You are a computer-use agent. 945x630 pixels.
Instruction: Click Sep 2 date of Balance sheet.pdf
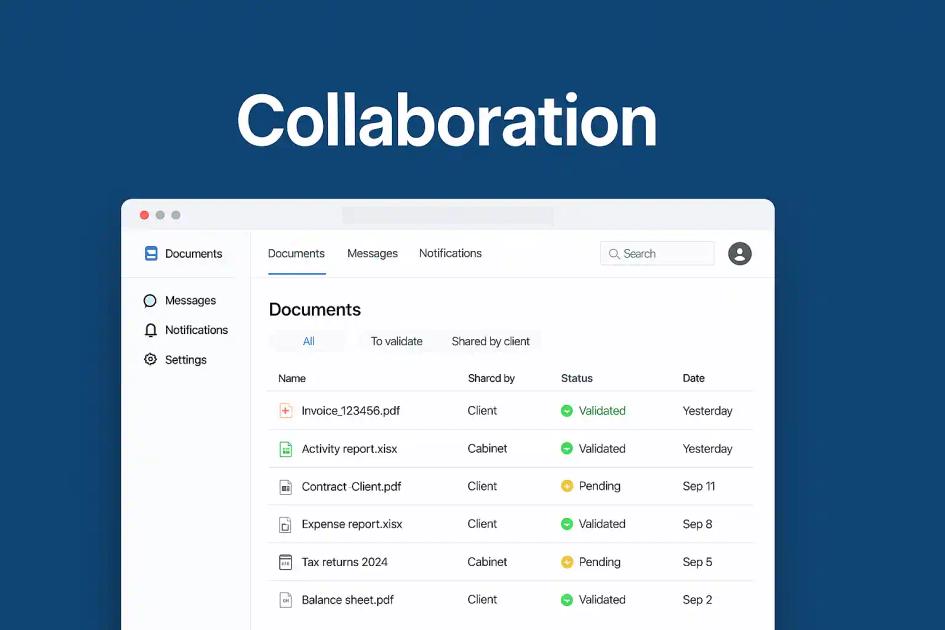coord(697,600)
